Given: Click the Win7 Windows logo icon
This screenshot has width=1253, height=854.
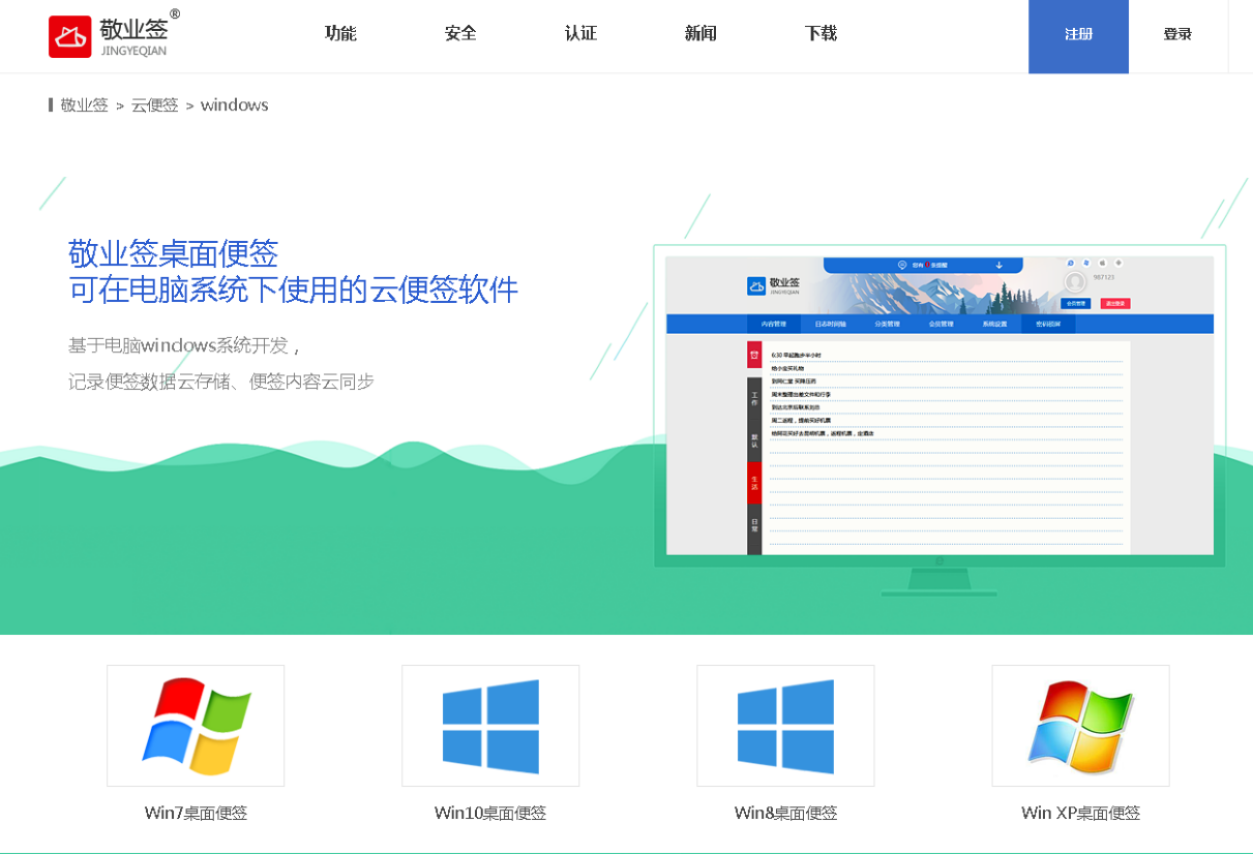Looking at the screenshot, I should (196, 726).
